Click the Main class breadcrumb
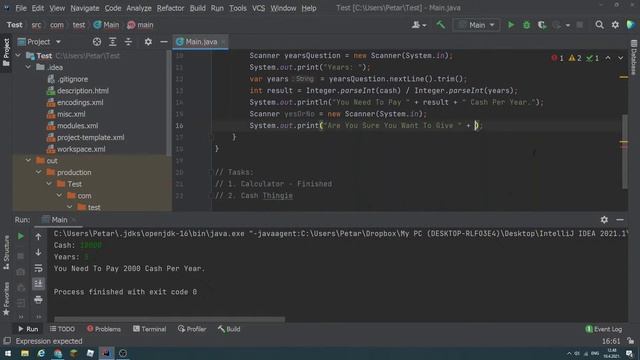 pos(106,25)
